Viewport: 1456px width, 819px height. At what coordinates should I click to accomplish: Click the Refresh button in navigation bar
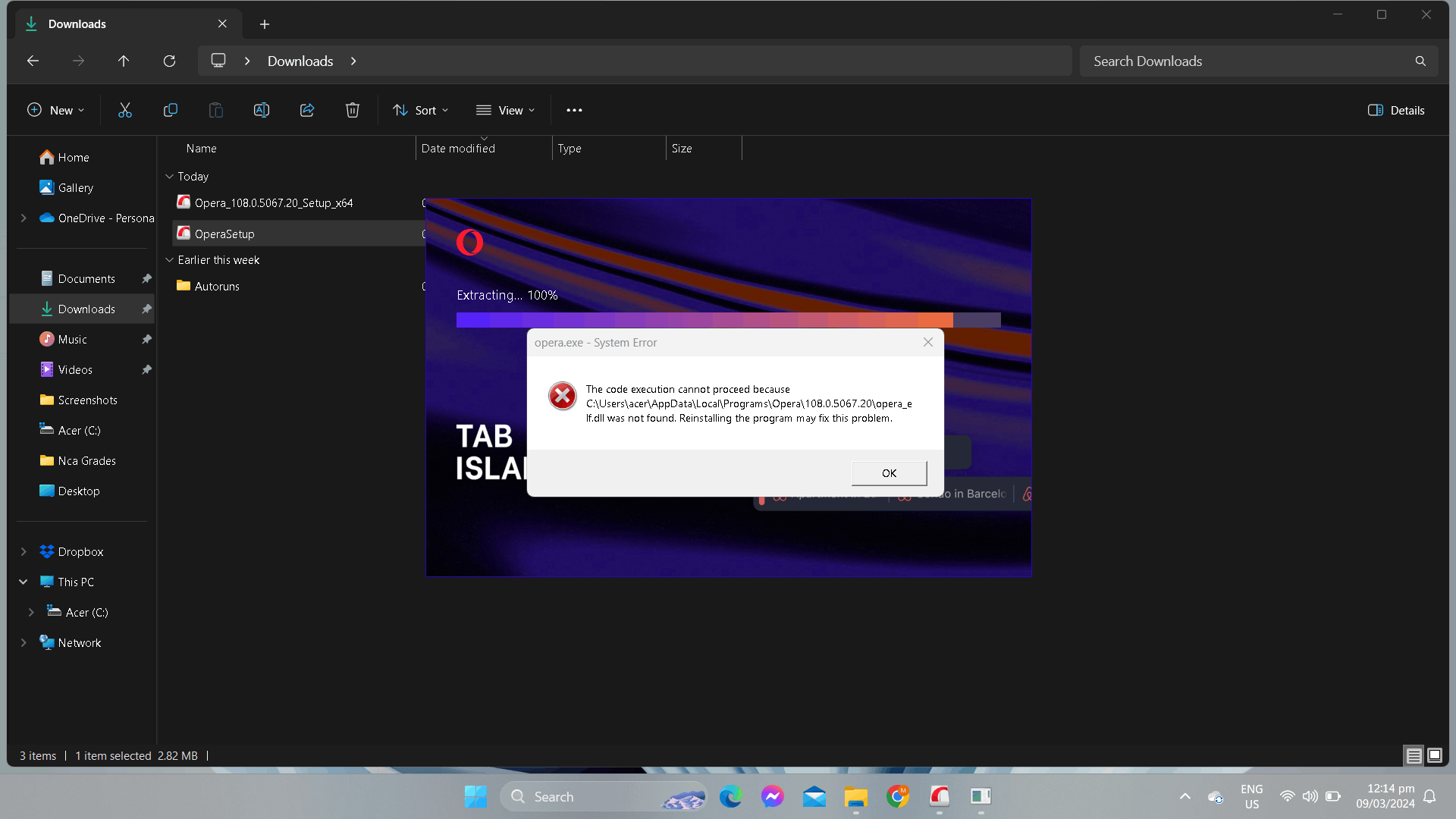pos(169,61)
